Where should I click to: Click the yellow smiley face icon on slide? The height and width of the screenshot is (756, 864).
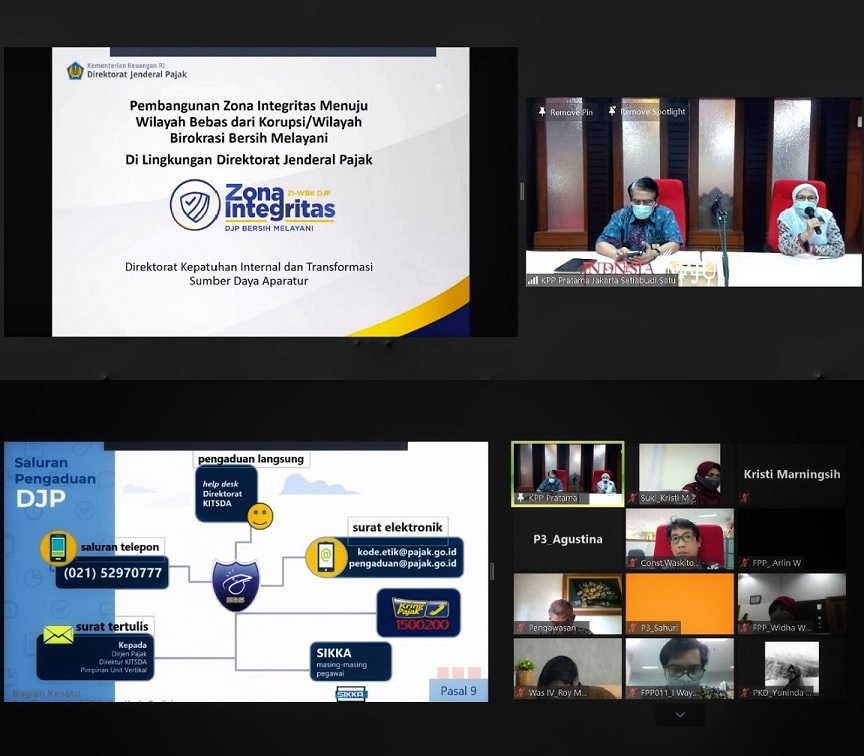point(260,516)
